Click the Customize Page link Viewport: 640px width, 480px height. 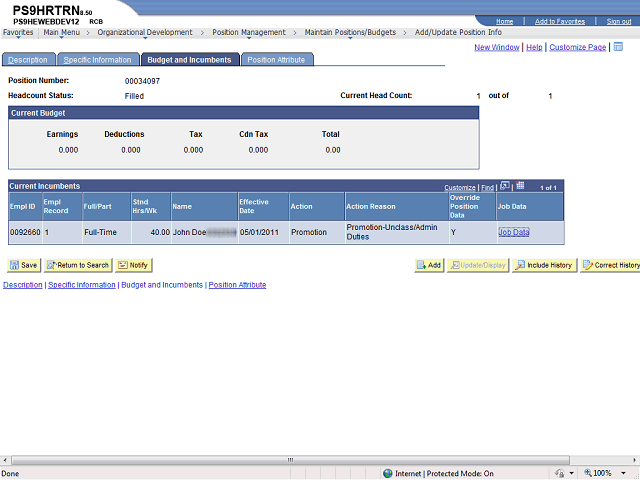click(x=578, y=47)
